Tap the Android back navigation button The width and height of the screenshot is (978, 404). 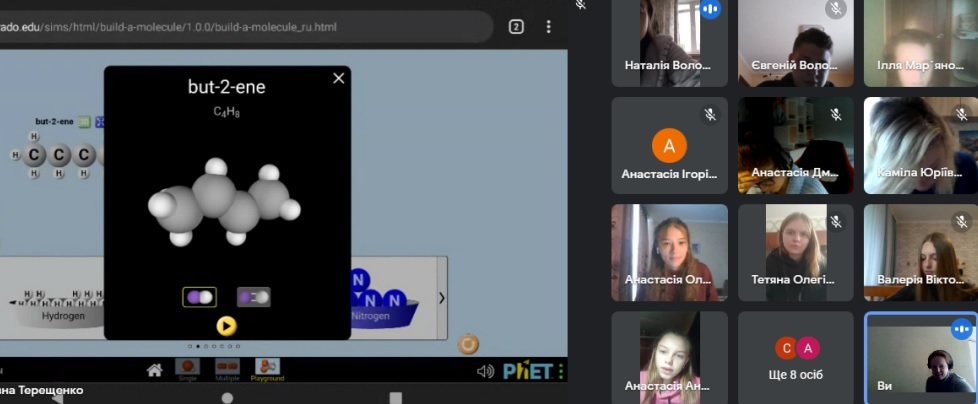pos(57,399)
